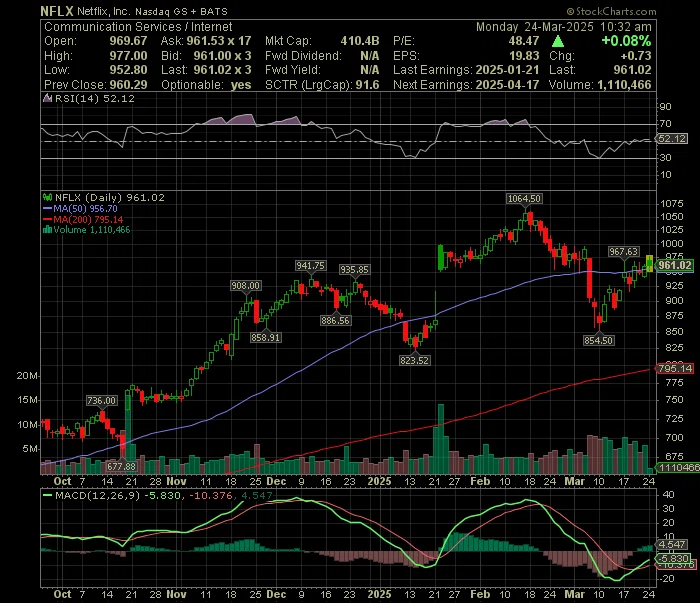Click the 854.50 low annotation
This screenshot has width=700, height=603.
(x=598, y=341)
